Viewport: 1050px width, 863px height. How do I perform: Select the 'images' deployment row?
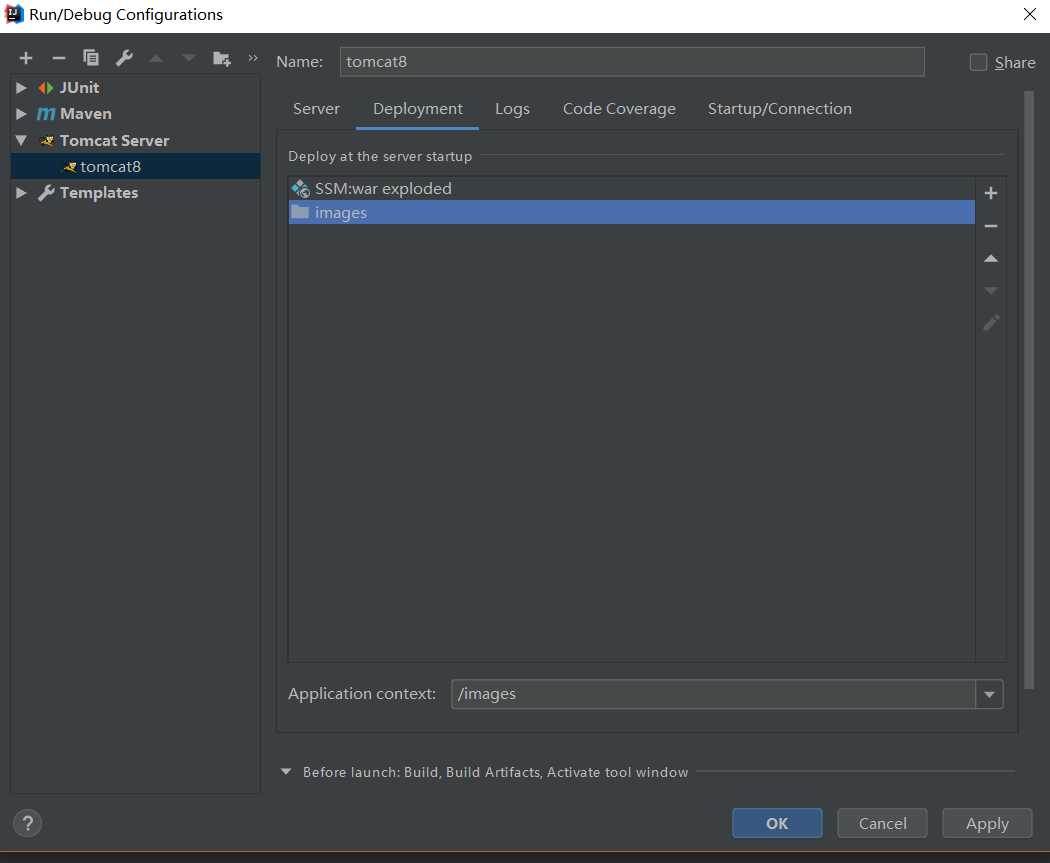631,212
